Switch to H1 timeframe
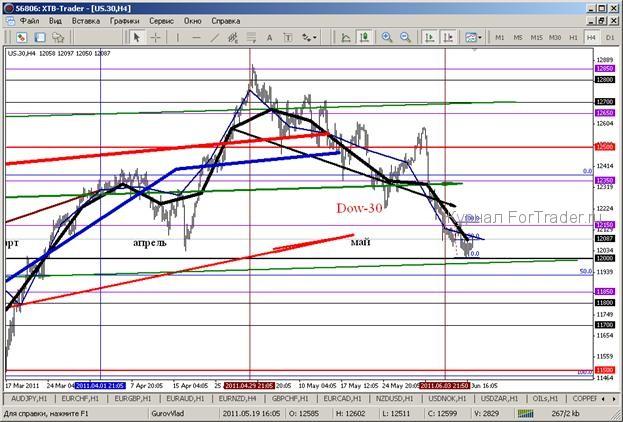 click(x=573, y=38)
